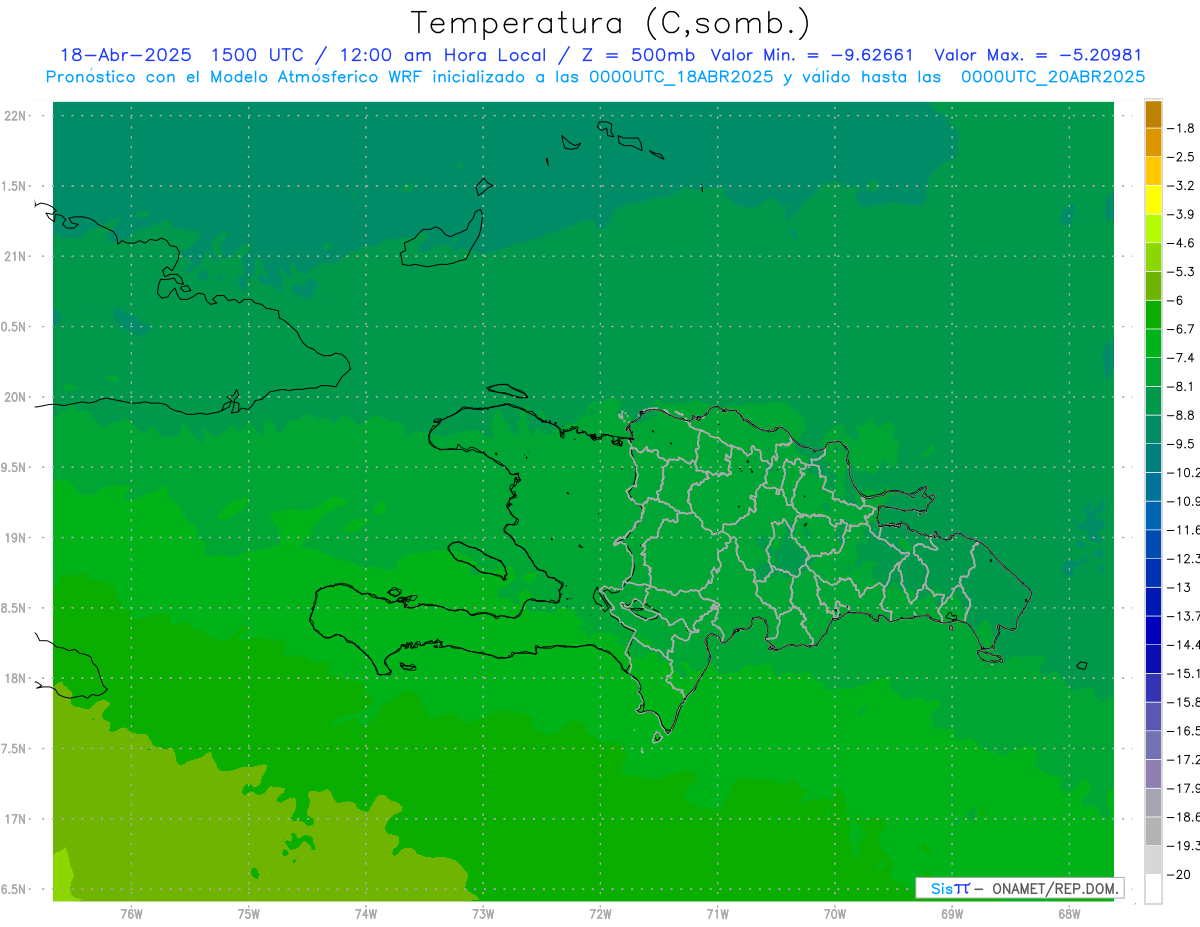Select '0000UTC_18ABR2025' initialization timestamp
Image resolution: width=1200 pixels, height=927 pixels.
point(680,77)
